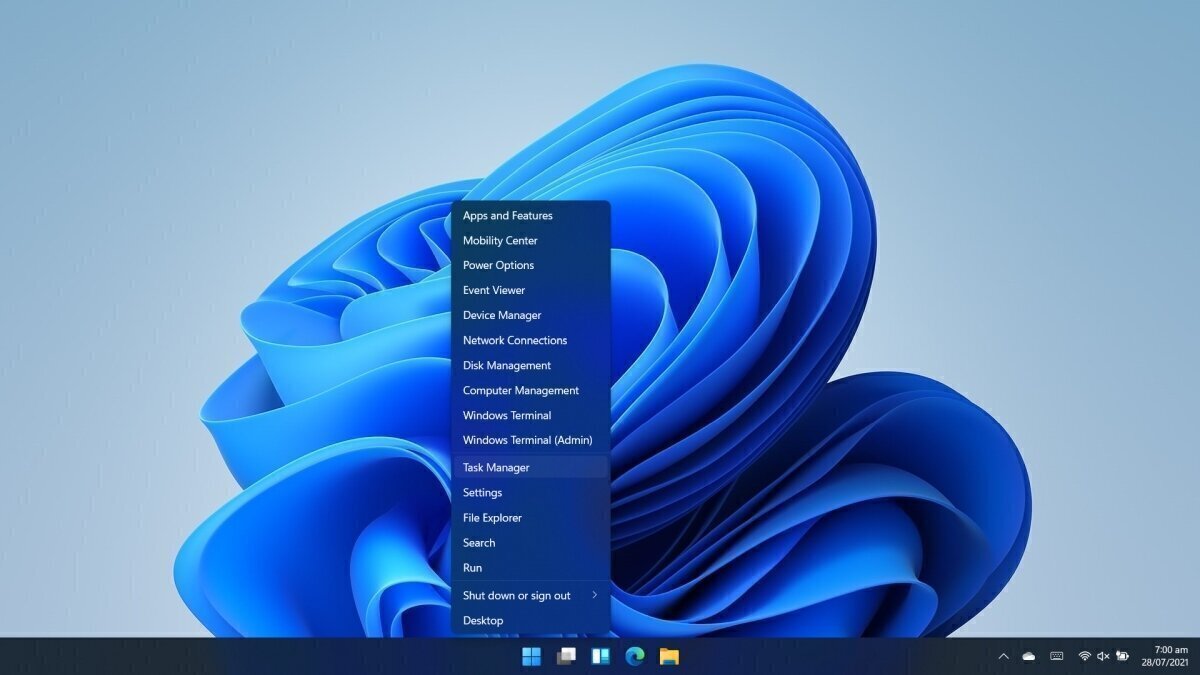Screen dimensions: 1200x675
Task: Open the Run dialog
Action: tap(471, 567)
